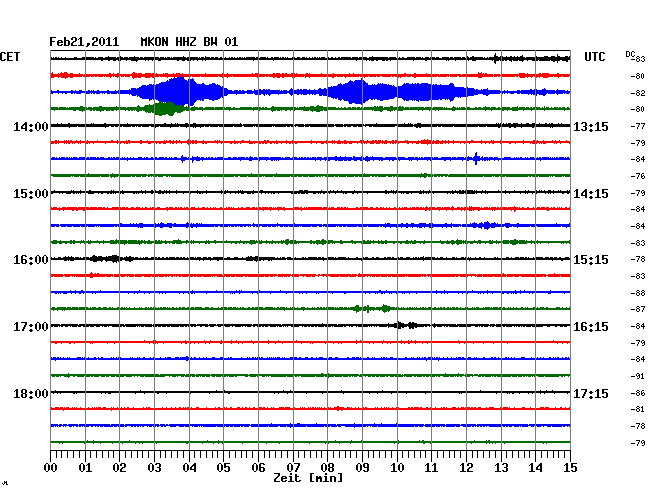The width and height of the screenshot is (650, 494).
Task: Click the DC offset value -81
Action: point(638,409)
